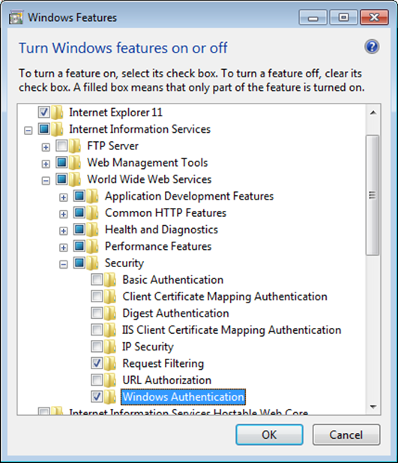Screen dimensions: 398x463
Task: Toggle the Security feature checkbox
Action: pyautogui.click(x=79, y=262)
